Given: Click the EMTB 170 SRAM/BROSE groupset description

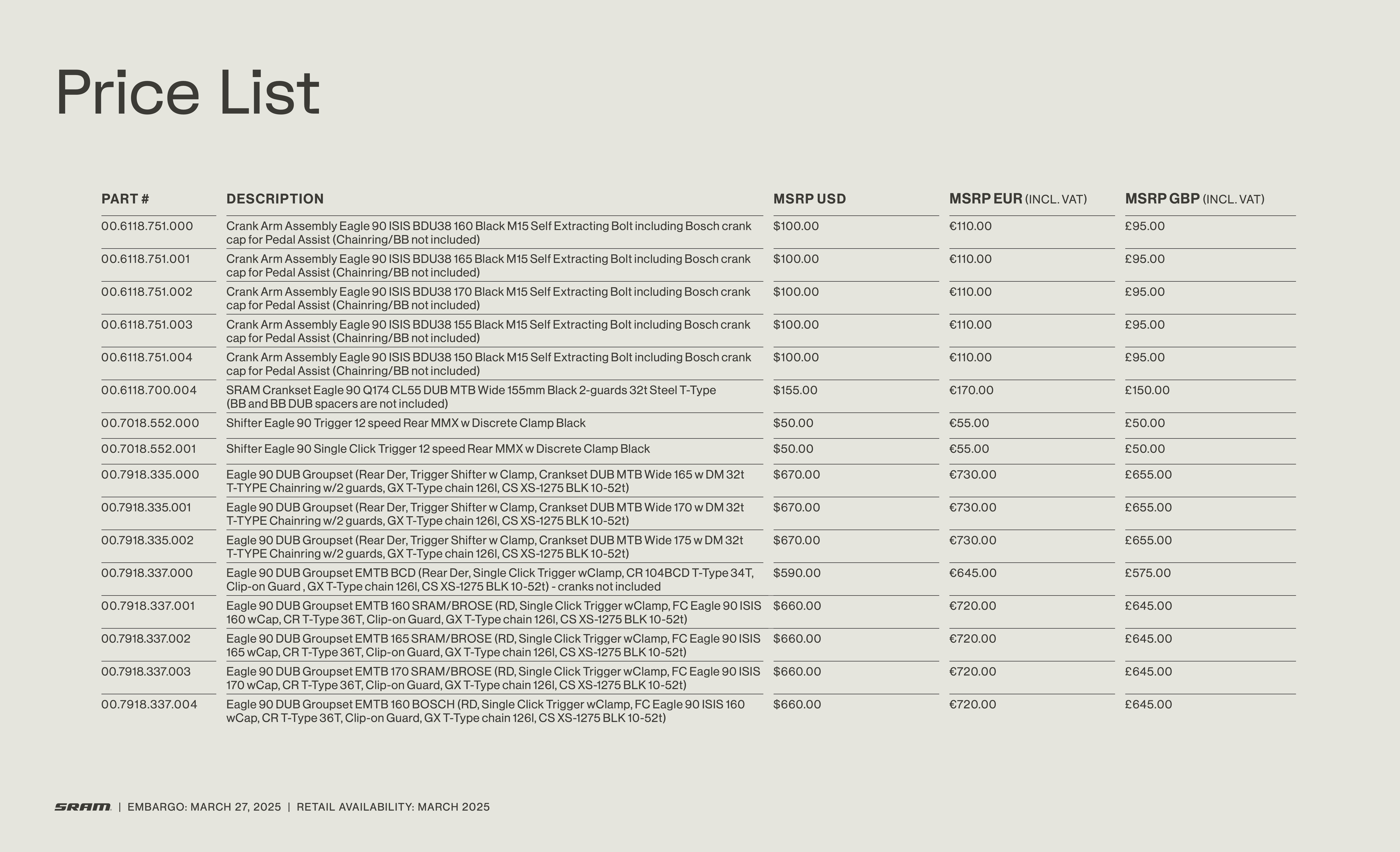Looking at the screenshot, I should click(493, 678).
